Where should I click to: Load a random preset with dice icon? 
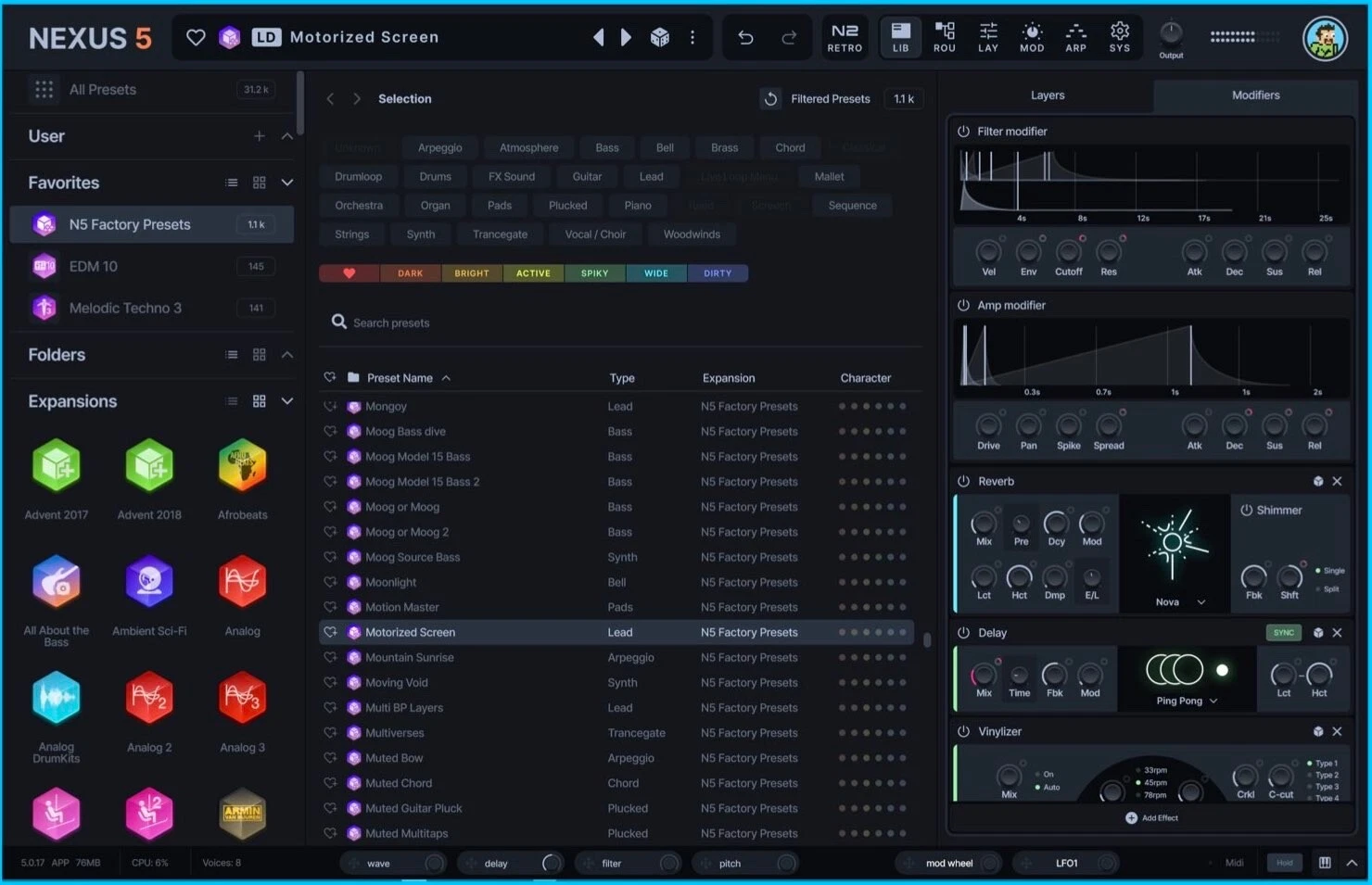tap(660, 37)
